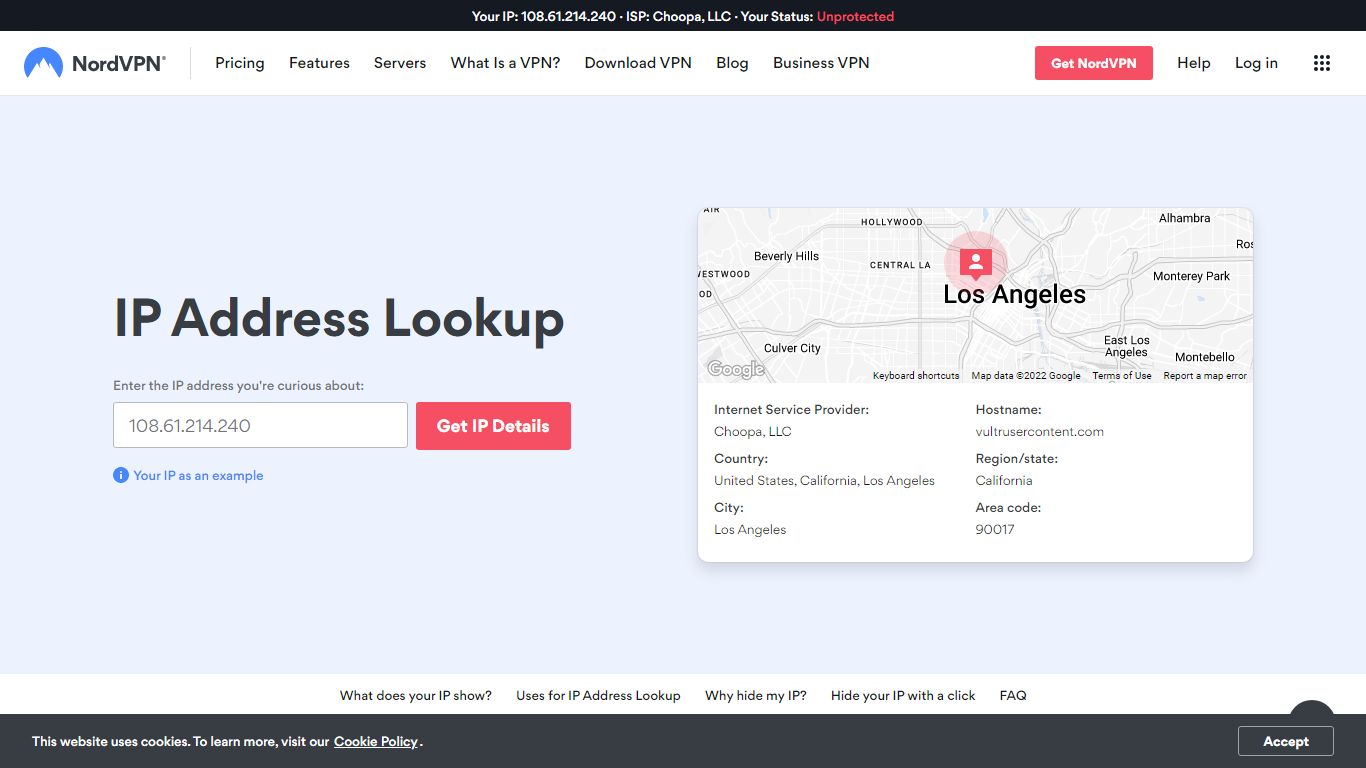Click the info icon beside Your IP example
This screenshot has width=1366, height=768.
(121, 475)
